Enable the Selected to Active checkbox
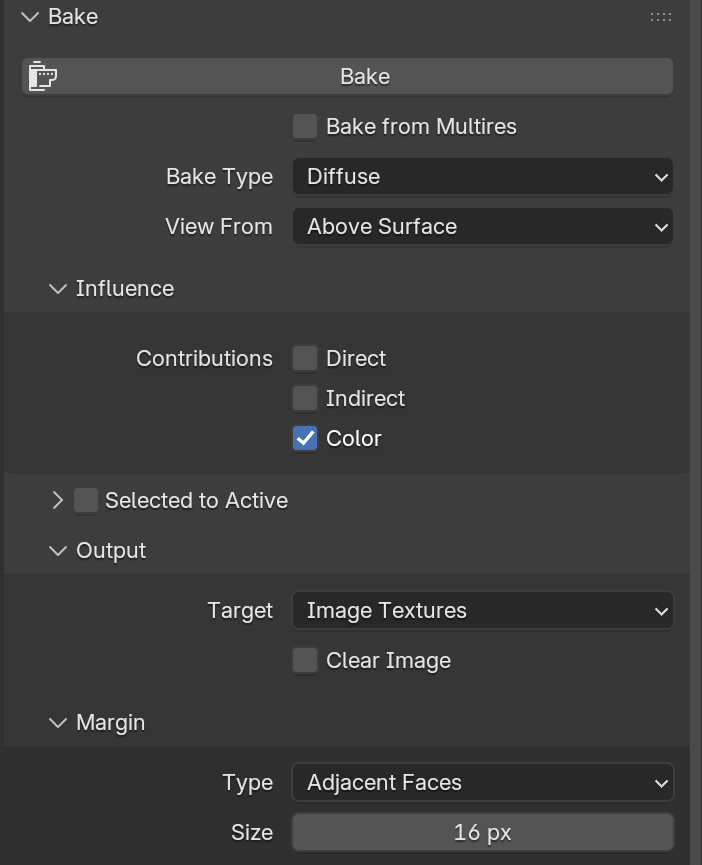The width and height of the screenshot is (702, 865). pos(86,500)
